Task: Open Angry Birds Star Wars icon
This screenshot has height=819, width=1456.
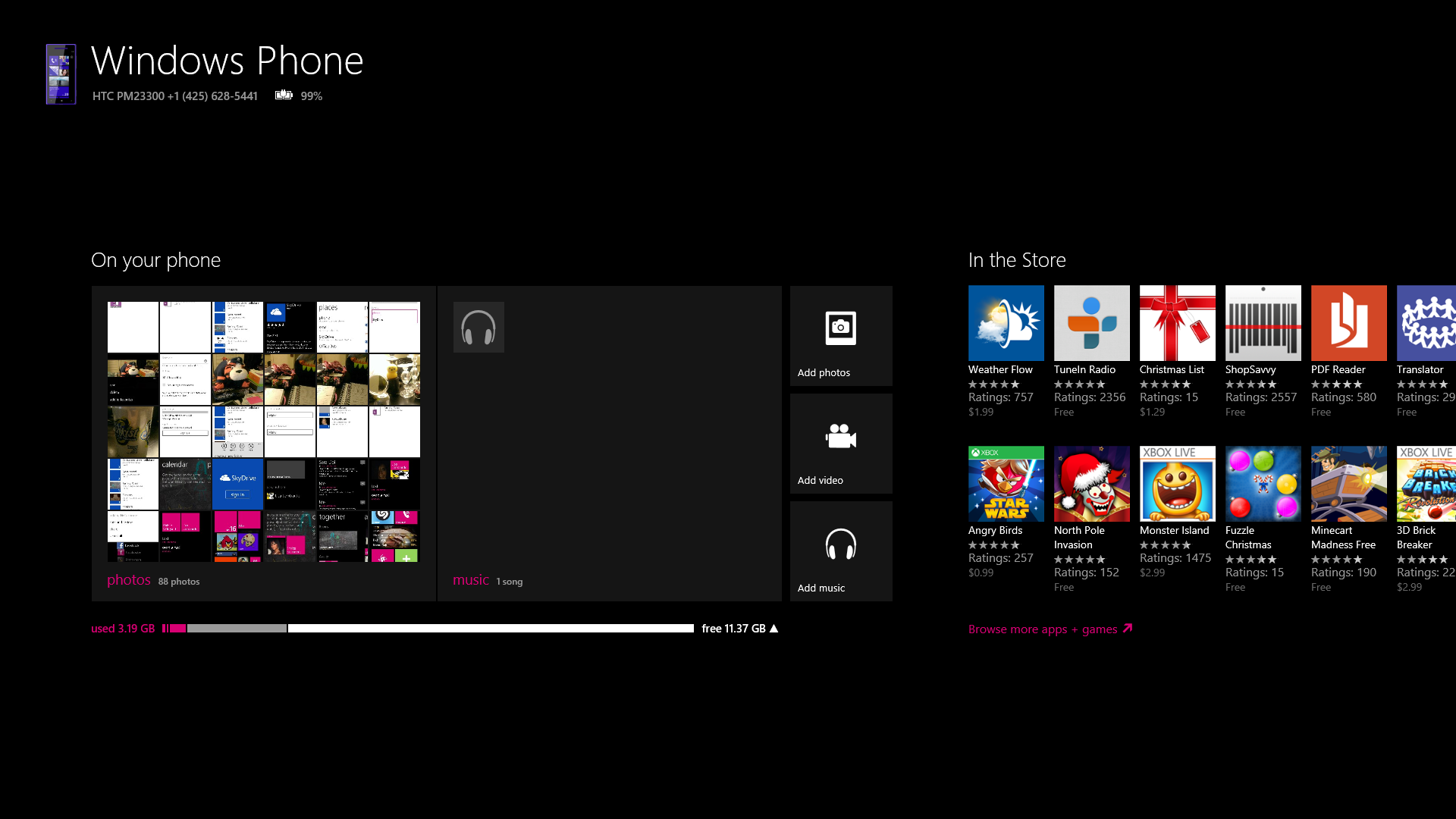Action: coord(1005,483)
